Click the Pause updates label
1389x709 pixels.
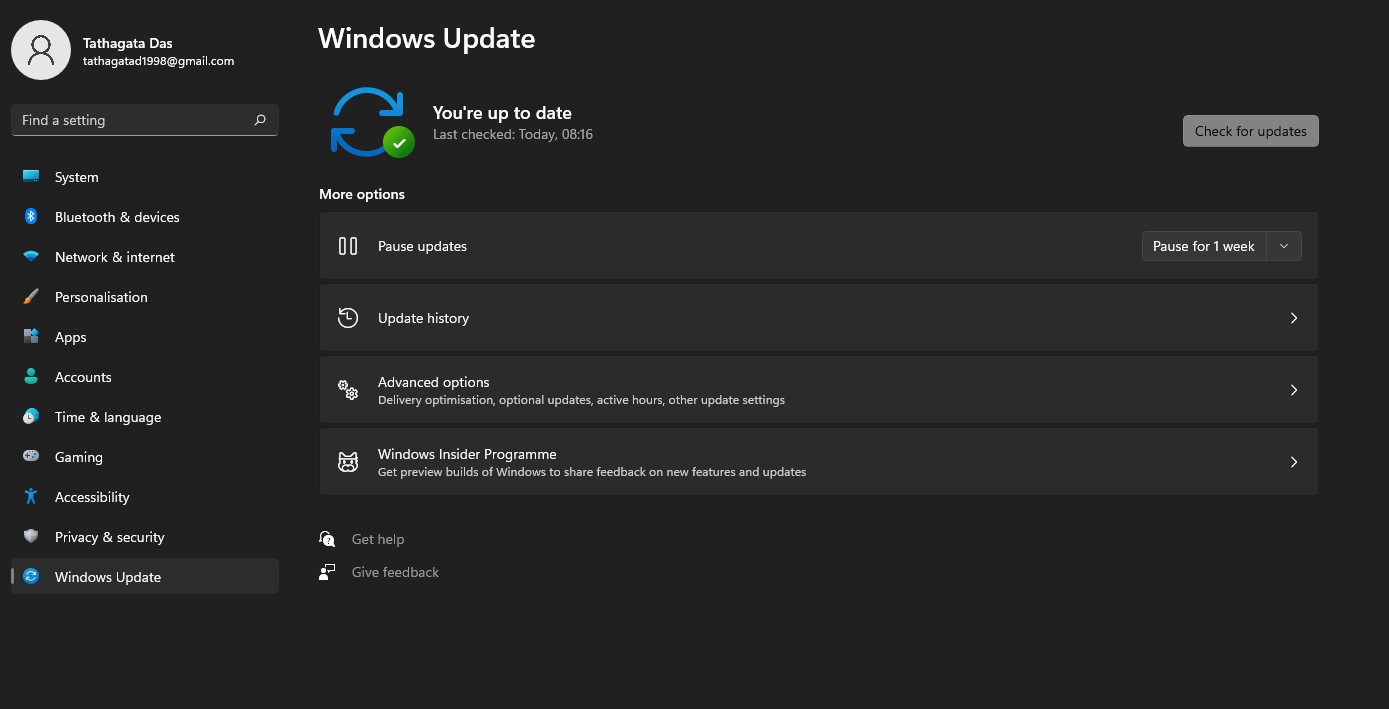coord(422,246)
